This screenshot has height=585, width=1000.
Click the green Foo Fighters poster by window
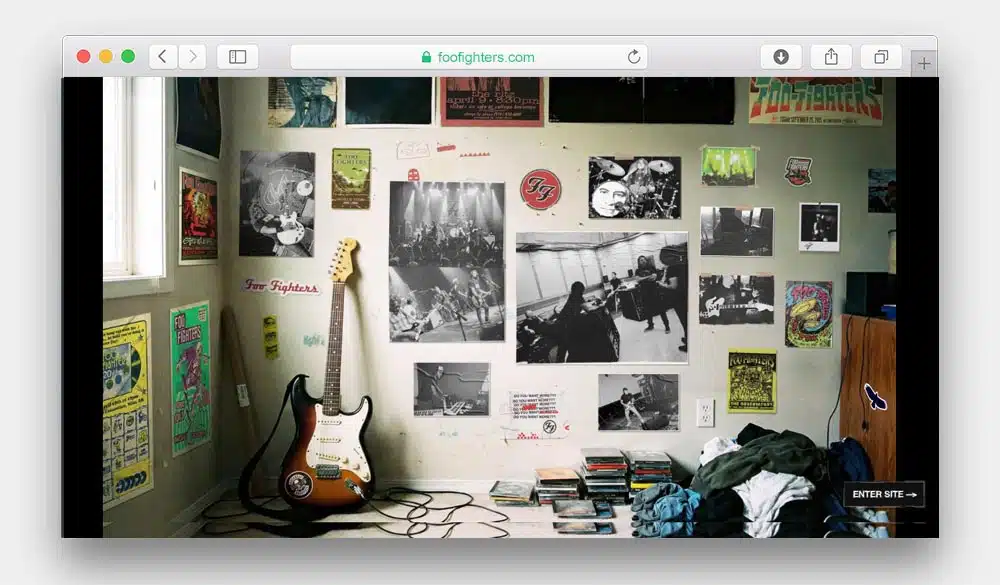pyautogui.click(x=190, y=378)
